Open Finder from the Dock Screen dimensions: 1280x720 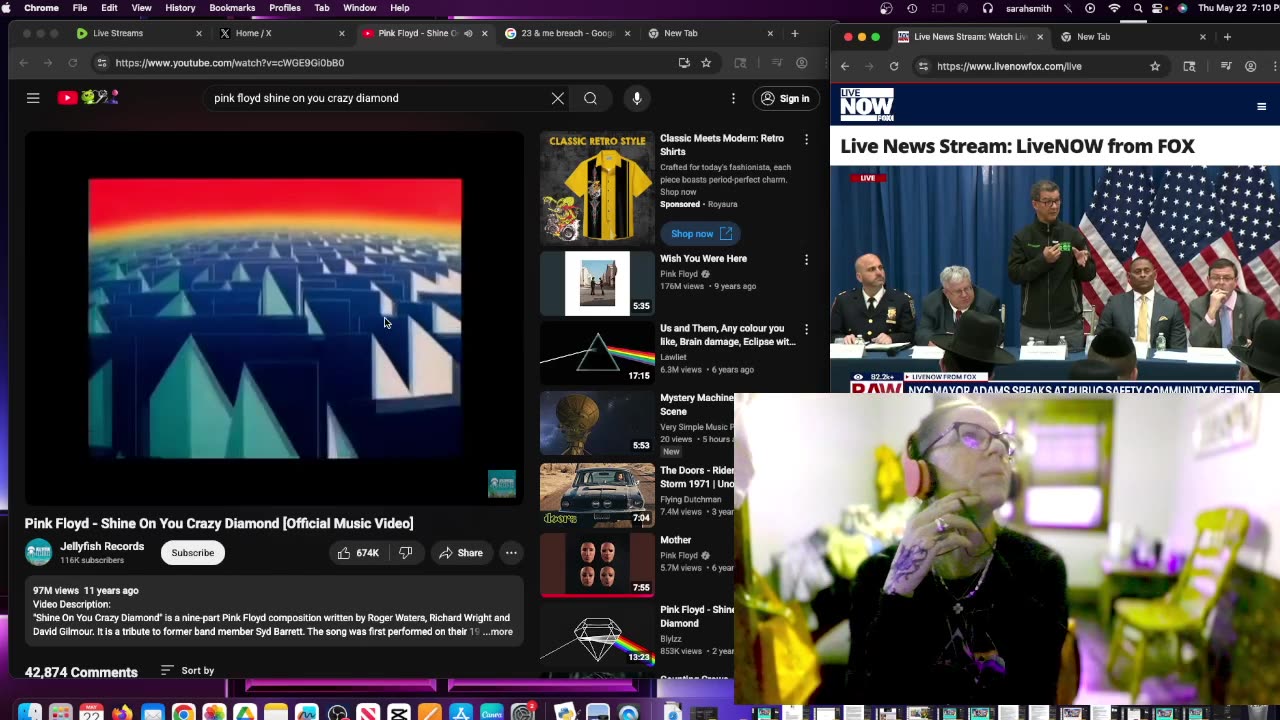click(30, 713)
